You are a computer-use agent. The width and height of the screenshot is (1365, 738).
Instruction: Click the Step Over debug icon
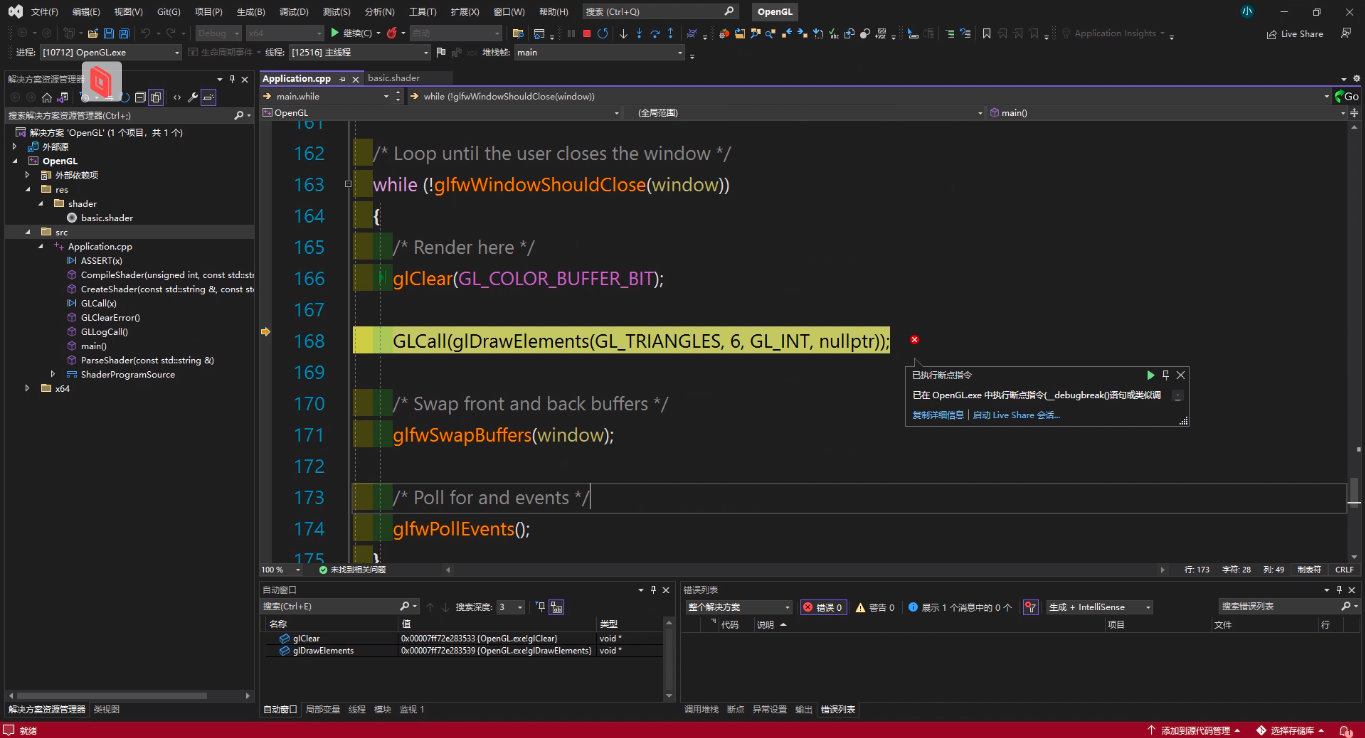point(656,33)
